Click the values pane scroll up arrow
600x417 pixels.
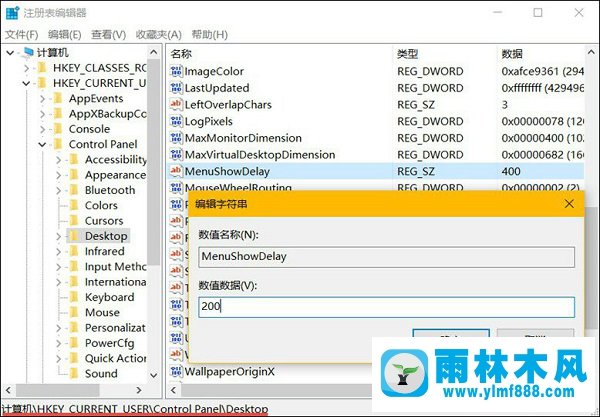click(x=591, y=52)
